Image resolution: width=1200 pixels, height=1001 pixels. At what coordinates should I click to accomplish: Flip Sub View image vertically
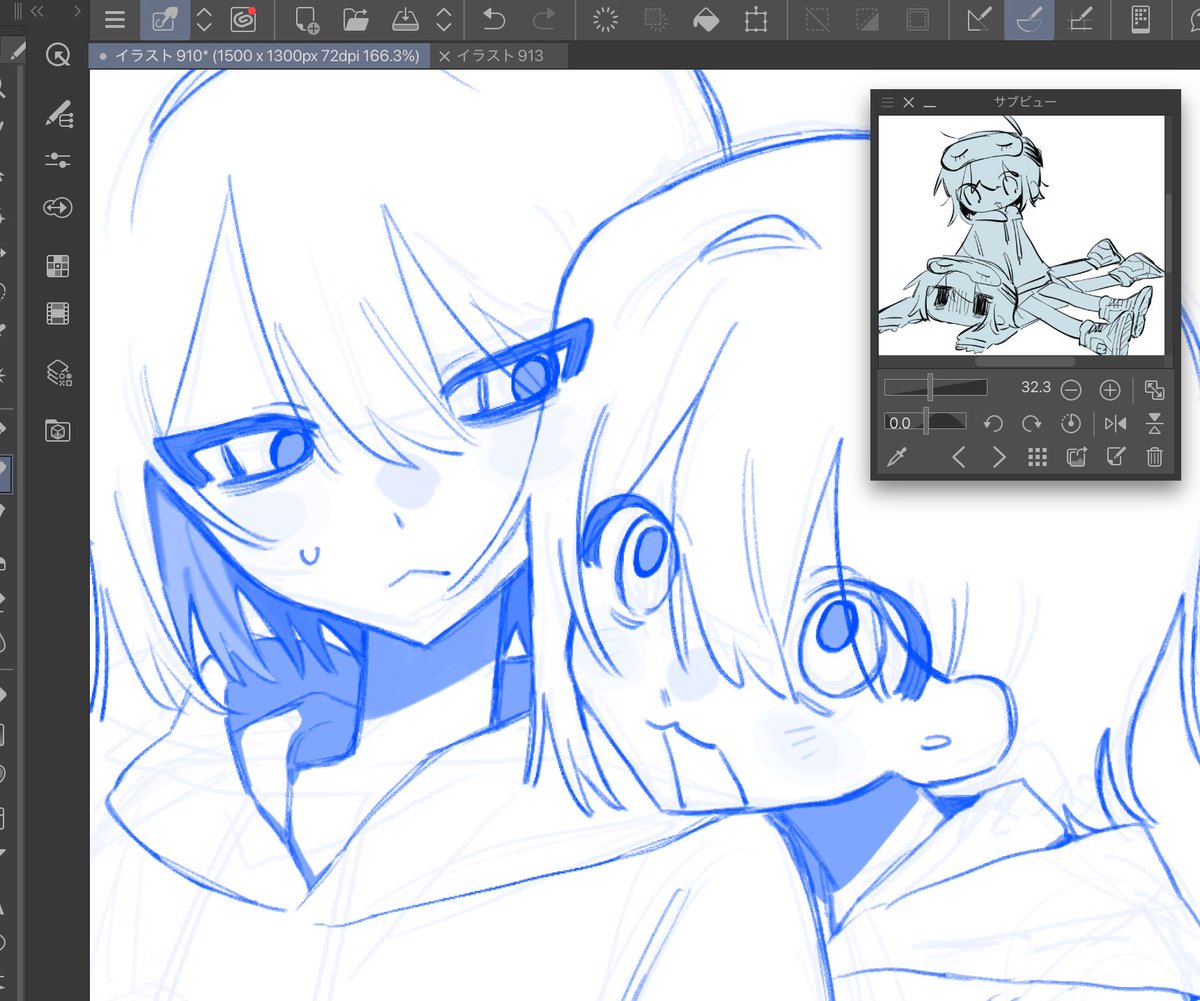[1154, 423]
